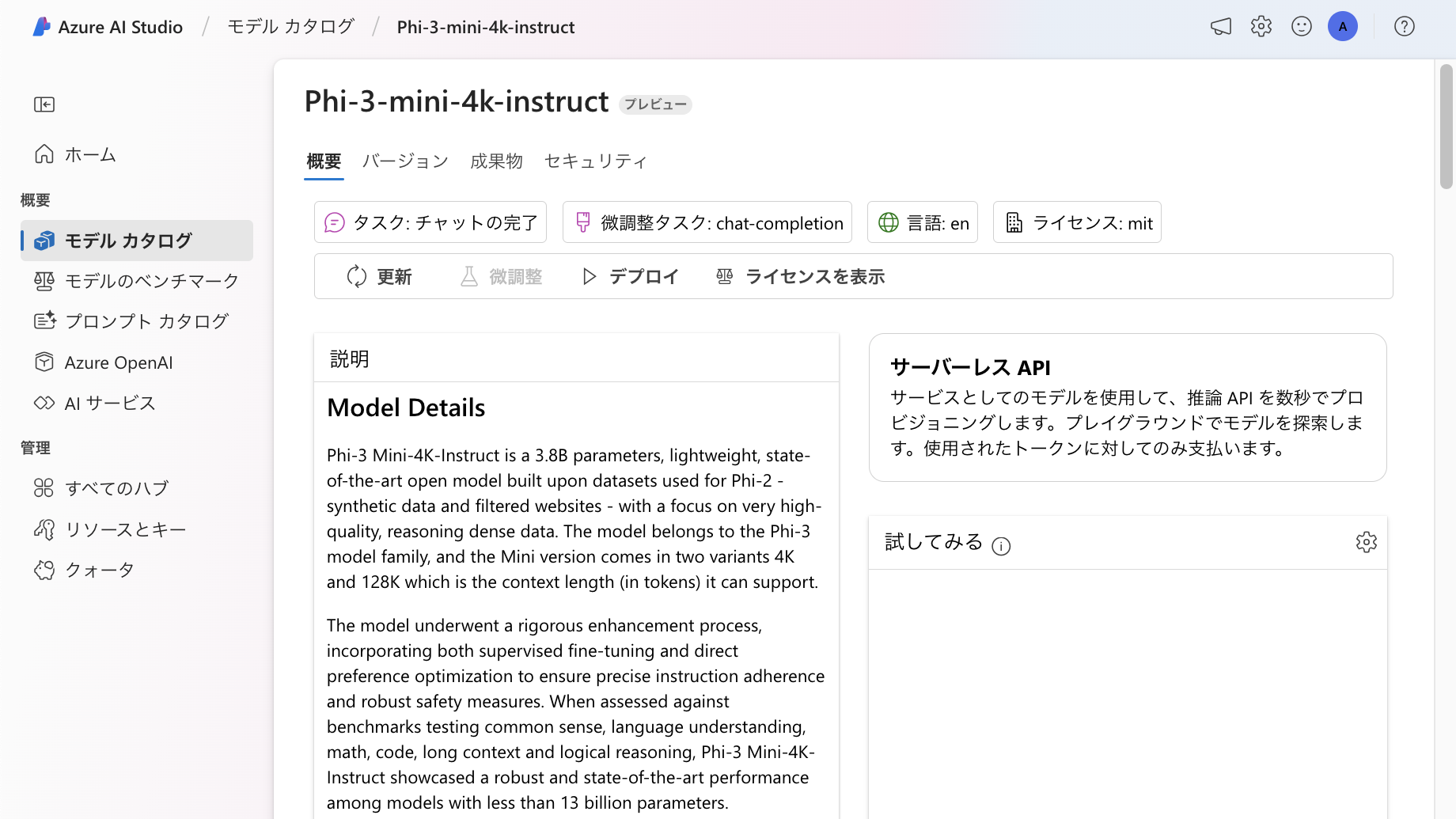Open the user account avatar A

point(1343,27)
